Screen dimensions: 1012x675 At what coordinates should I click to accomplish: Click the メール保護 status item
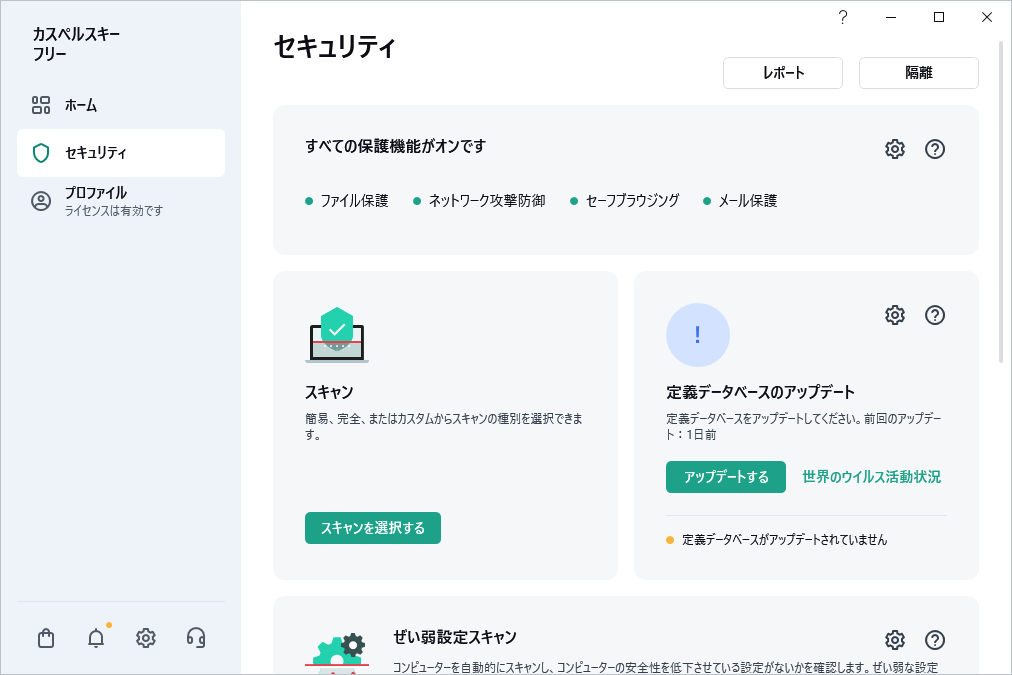coord(740,201)
